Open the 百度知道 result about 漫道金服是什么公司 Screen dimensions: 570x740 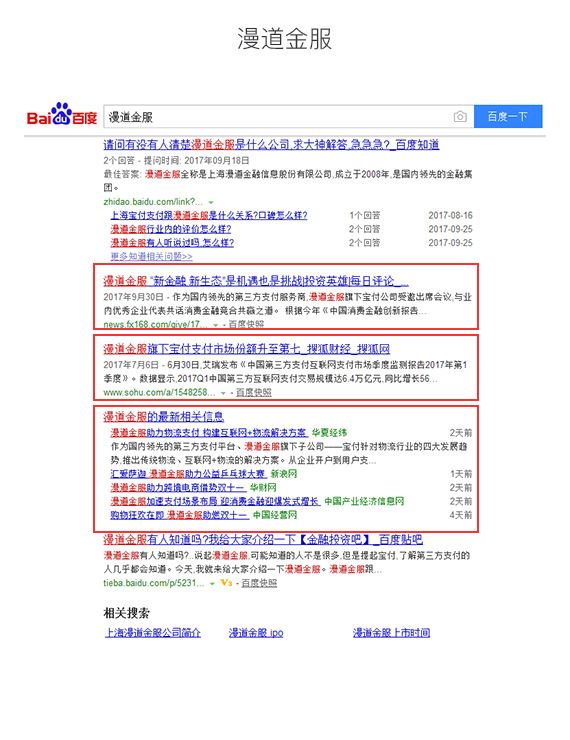(x=271, y=144)
